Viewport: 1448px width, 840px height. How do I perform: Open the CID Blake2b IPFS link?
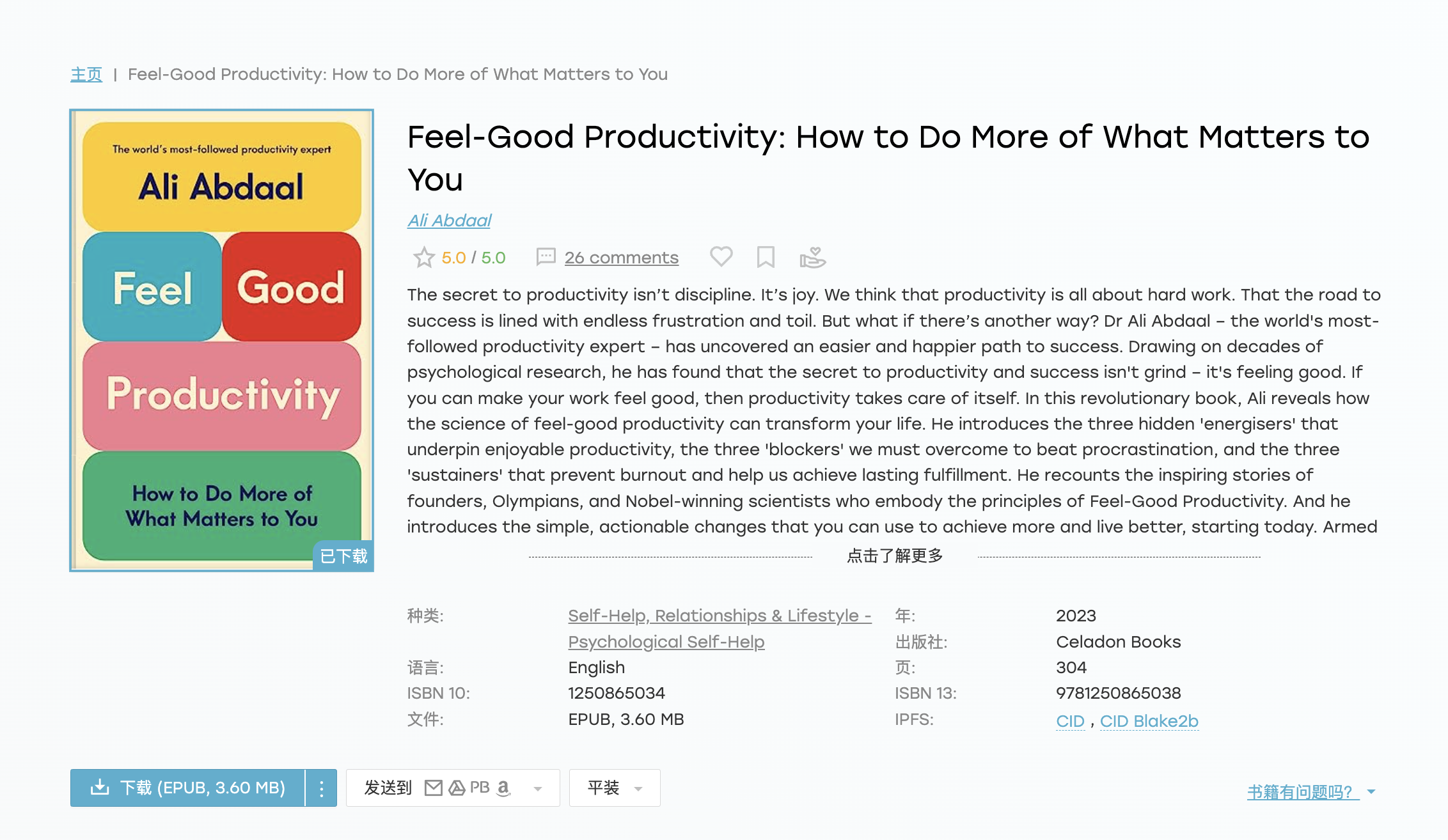coord(1149,721)
